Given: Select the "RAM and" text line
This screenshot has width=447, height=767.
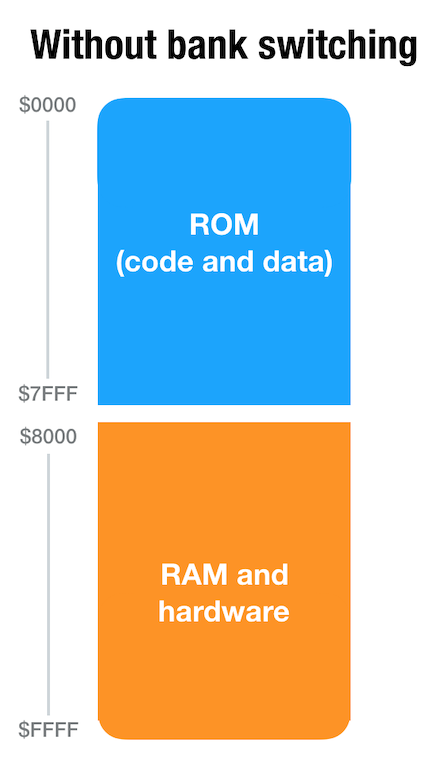Looking at the screenshot, I should tap(224, 575).
